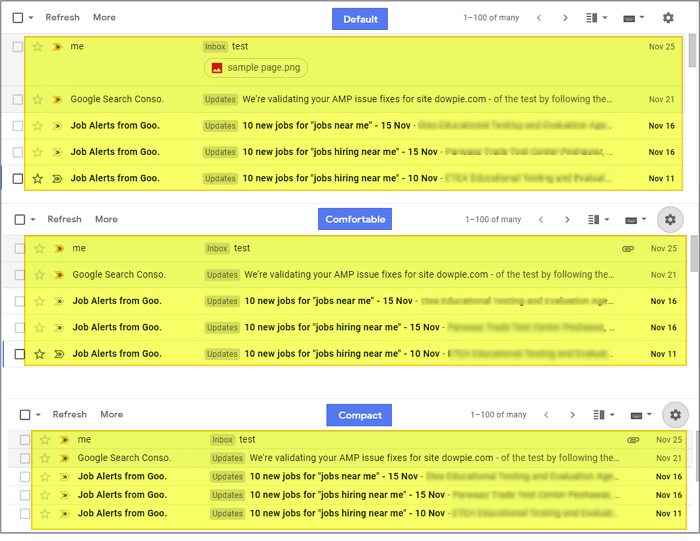Open More menu in Compact view toolbar

(x=112, y=414)
